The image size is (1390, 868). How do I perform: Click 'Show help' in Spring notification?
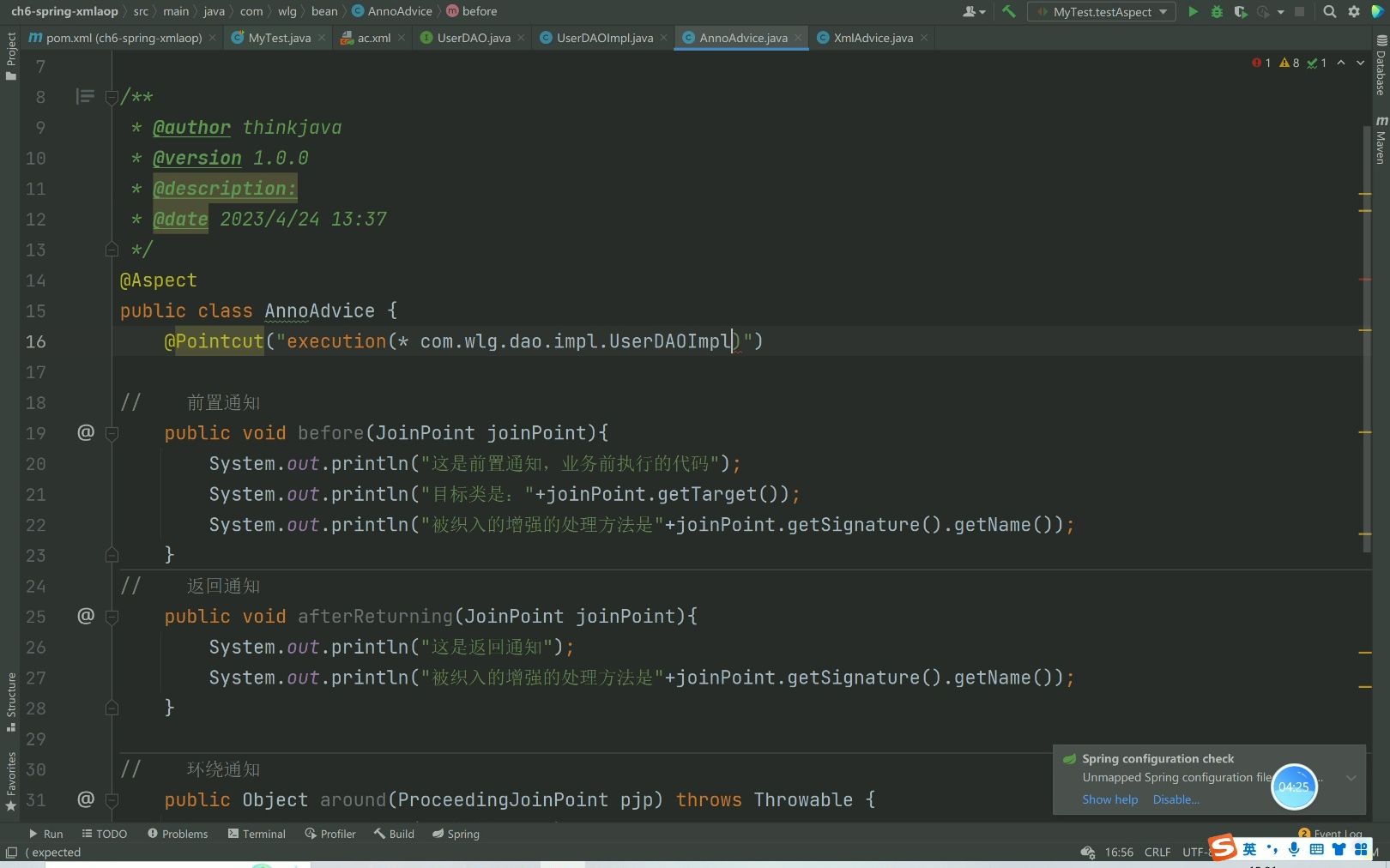click(x=1109, y=799)
